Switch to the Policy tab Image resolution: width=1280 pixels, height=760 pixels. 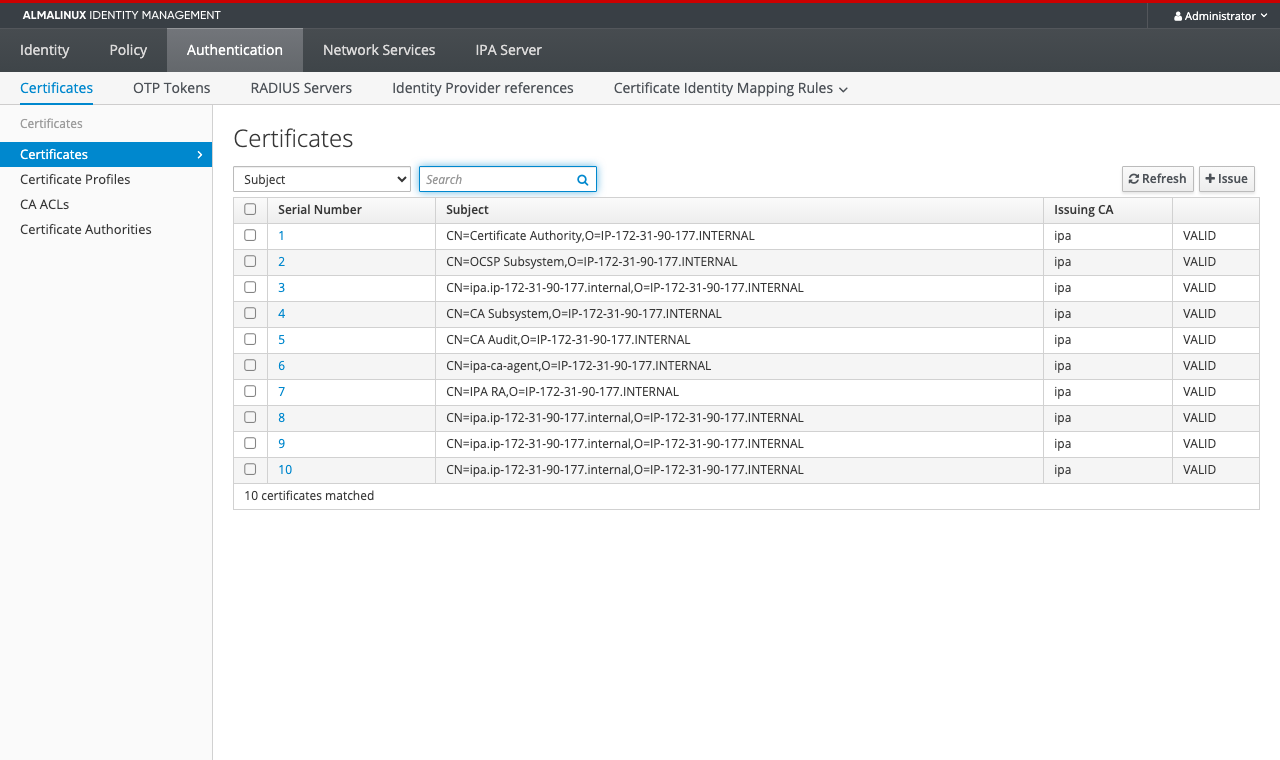[128, 50]
